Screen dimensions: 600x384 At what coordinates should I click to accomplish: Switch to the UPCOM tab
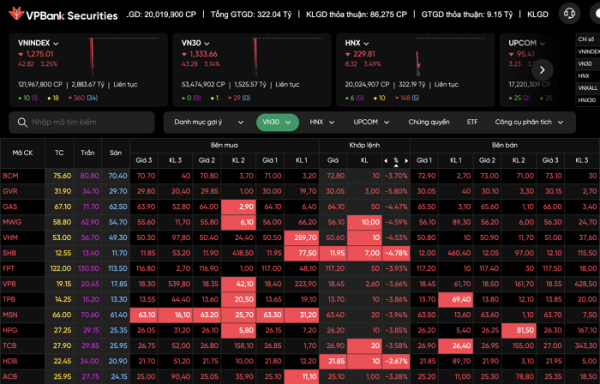point(371,122)
